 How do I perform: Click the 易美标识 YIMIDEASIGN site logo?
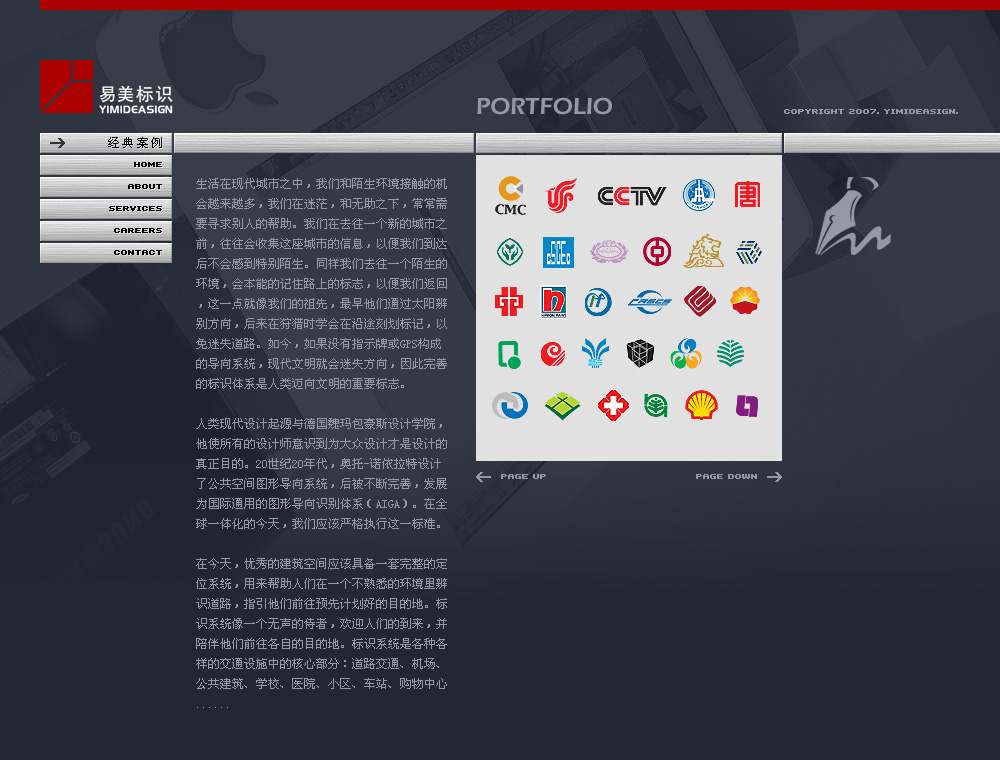point(106,87)
